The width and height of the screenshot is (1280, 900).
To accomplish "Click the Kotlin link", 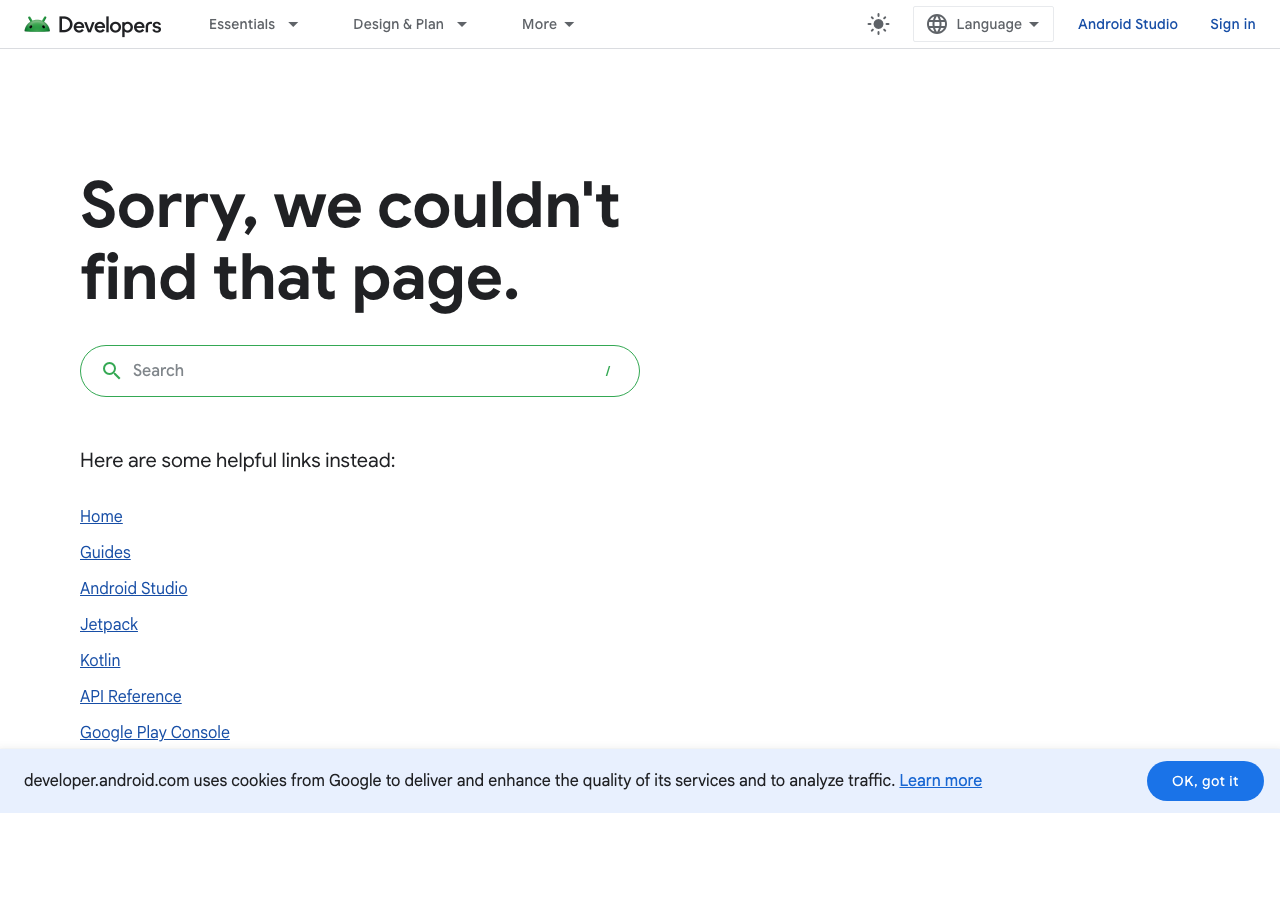I will tap(100, 660).
